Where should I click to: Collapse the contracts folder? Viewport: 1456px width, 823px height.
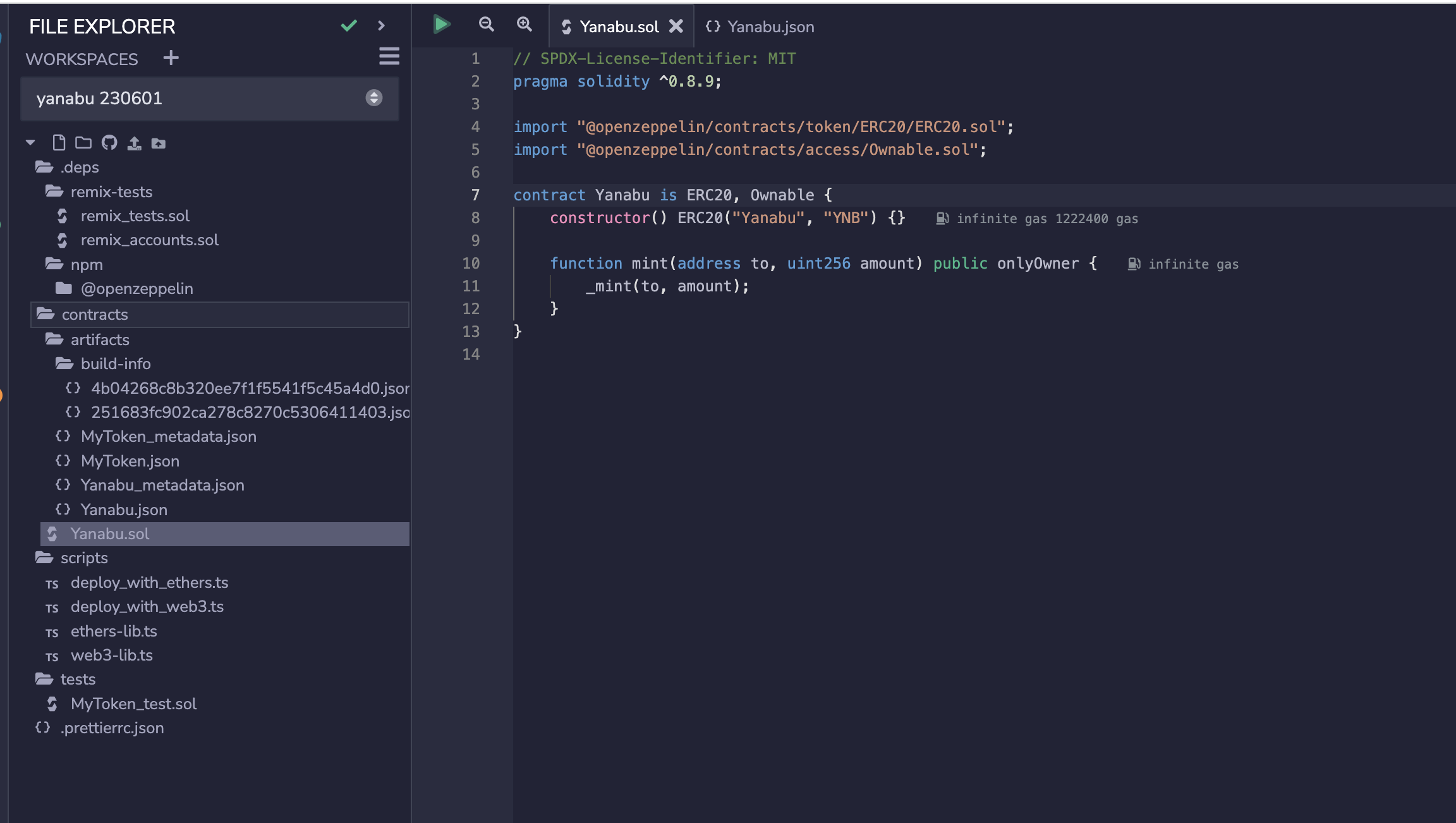(95, 315)
